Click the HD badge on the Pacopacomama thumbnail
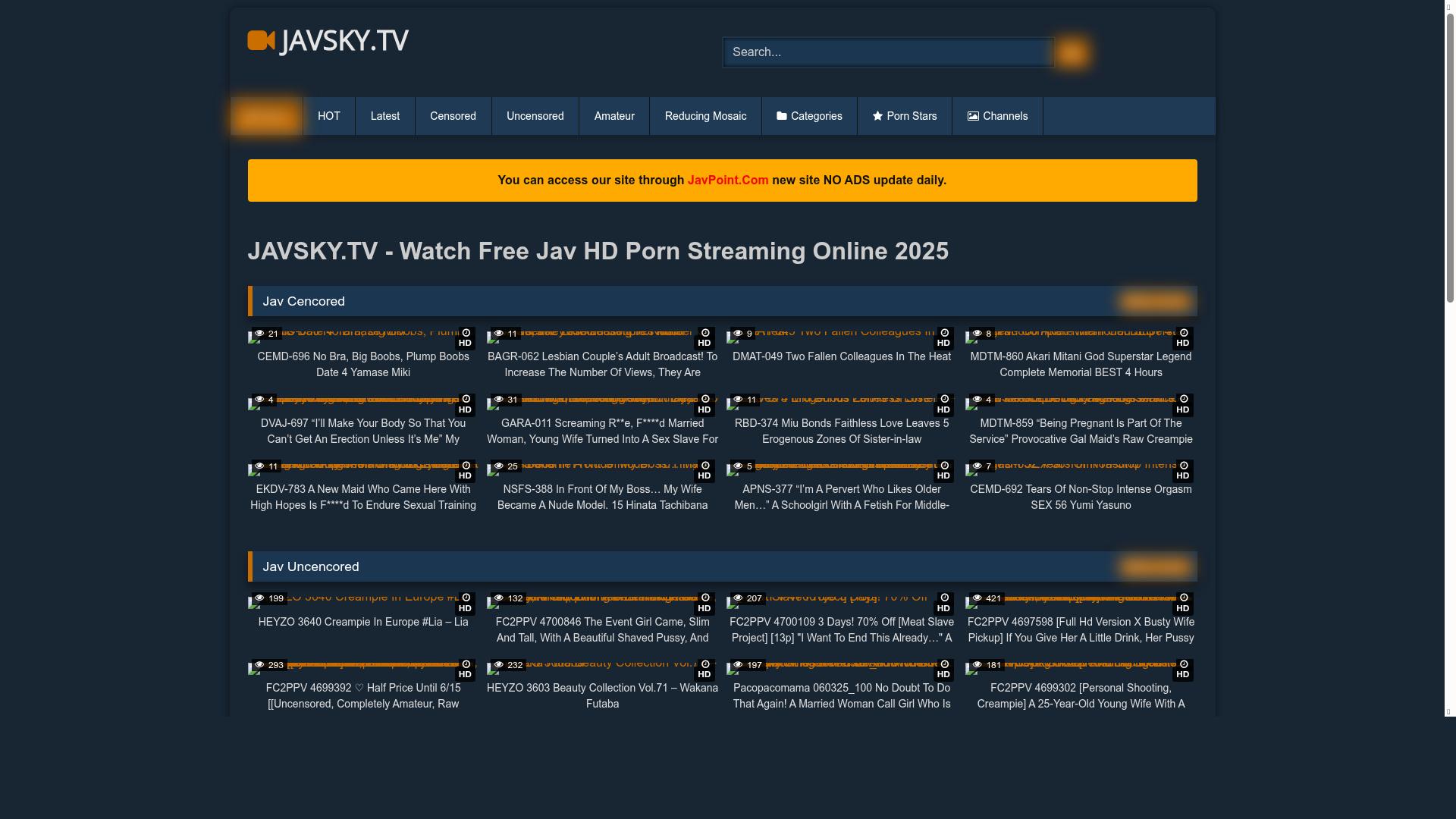The image size is (1456, 819). [x=943, y=674]
